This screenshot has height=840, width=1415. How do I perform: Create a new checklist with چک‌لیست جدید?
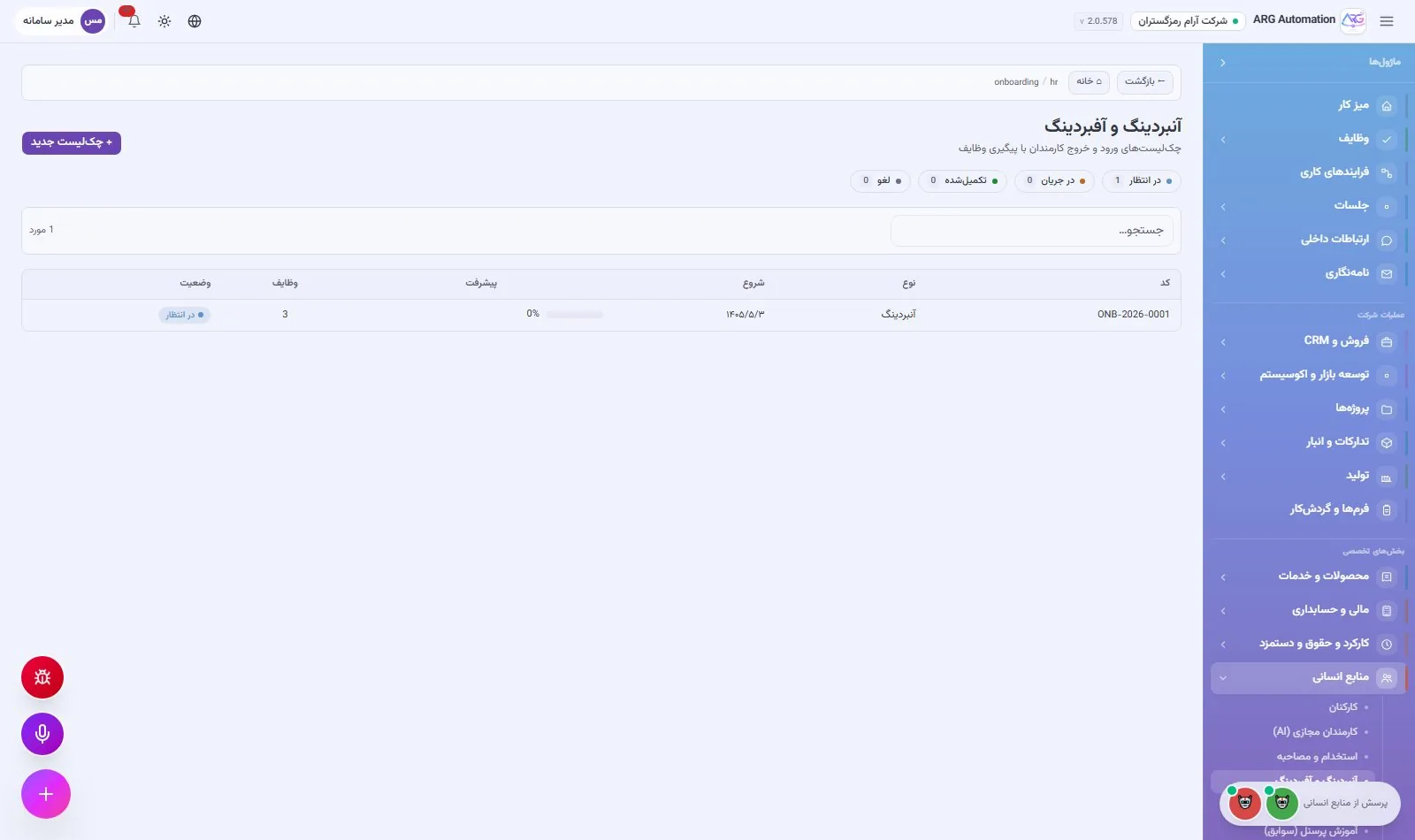pyautogui.click(x=72, y=142)
